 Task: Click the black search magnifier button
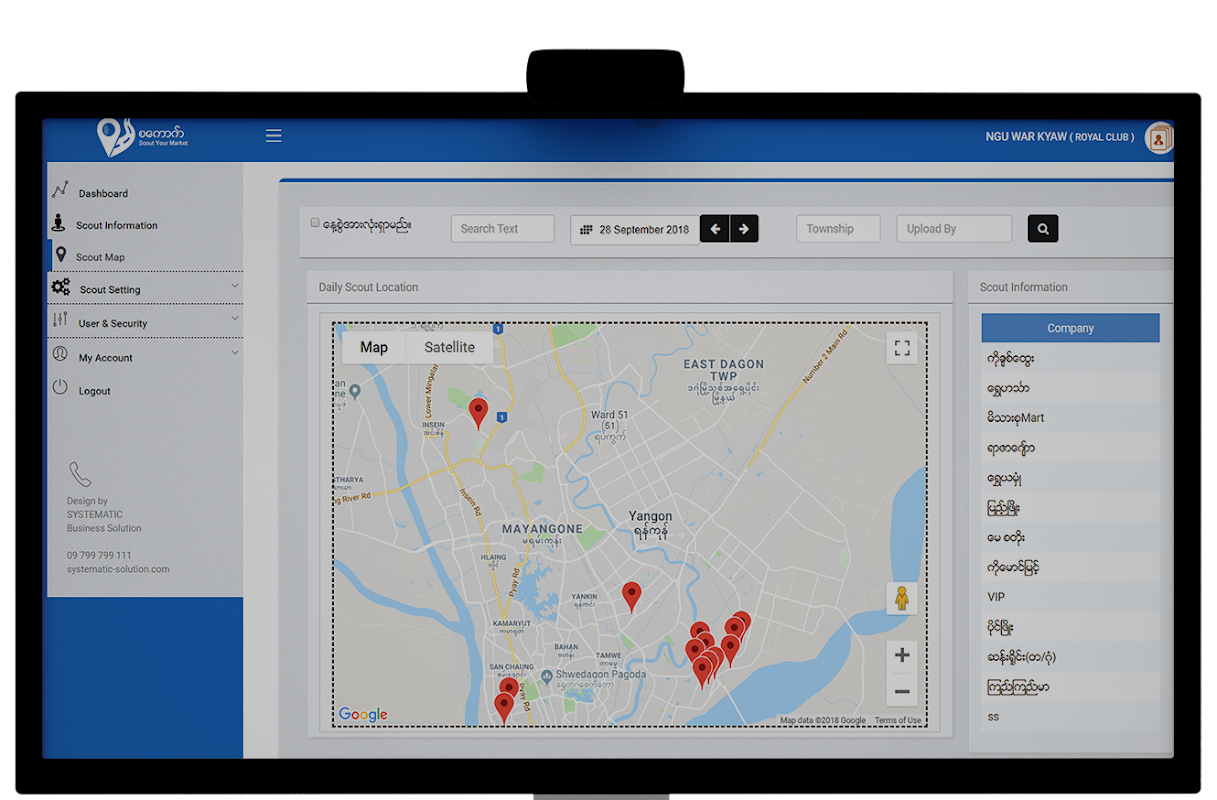point(1043,229)
